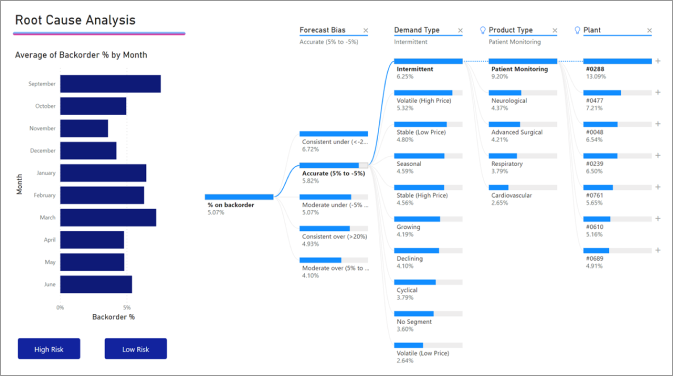
Task: Expand plant #0689 with plus icon
Action: pos(658,250)
